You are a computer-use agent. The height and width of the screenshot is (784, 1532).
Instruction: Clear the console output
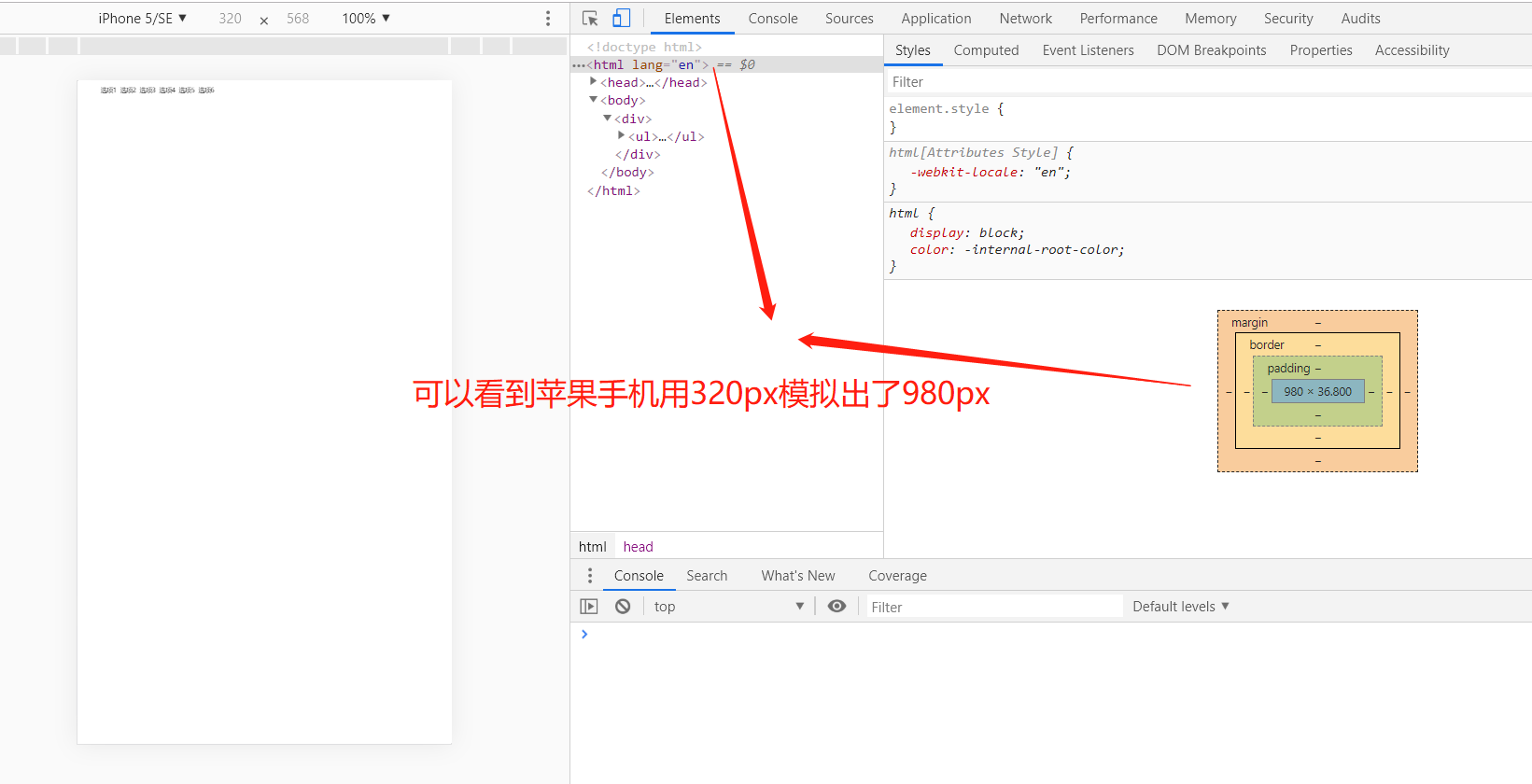[623, 607]
